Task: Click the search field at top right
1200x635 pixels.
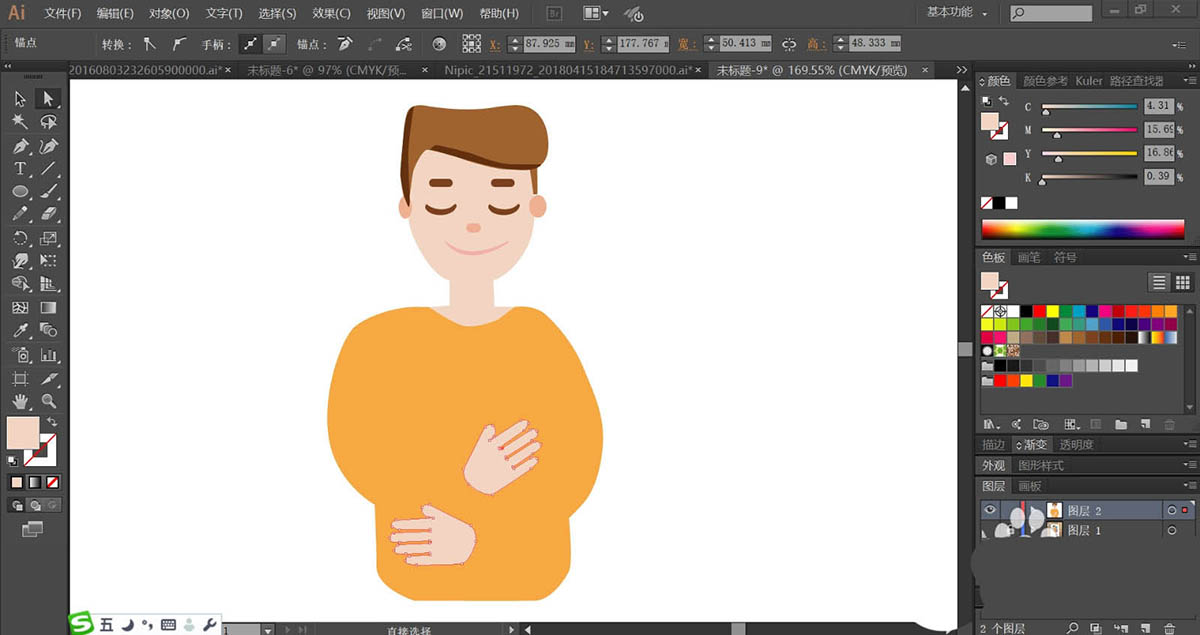Action: pyautogui.click(x=1051, y=13)
